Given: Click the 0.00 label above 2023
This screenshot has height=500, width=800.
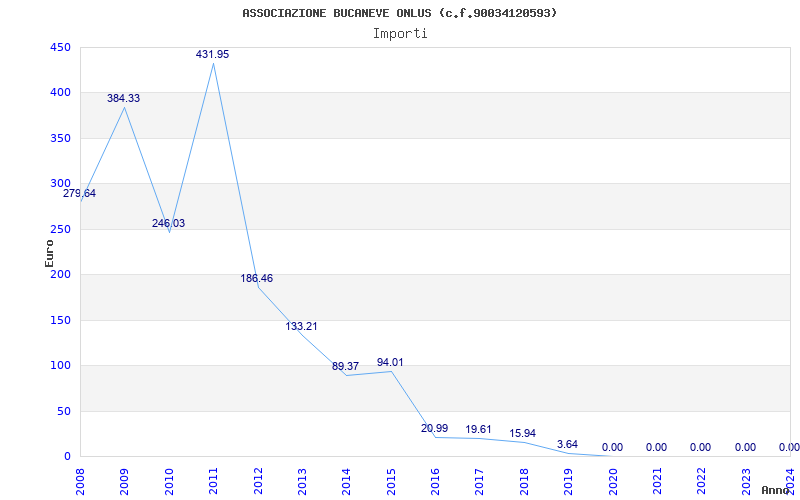Looking at the screenshot, I should click(x=745, y=447).
